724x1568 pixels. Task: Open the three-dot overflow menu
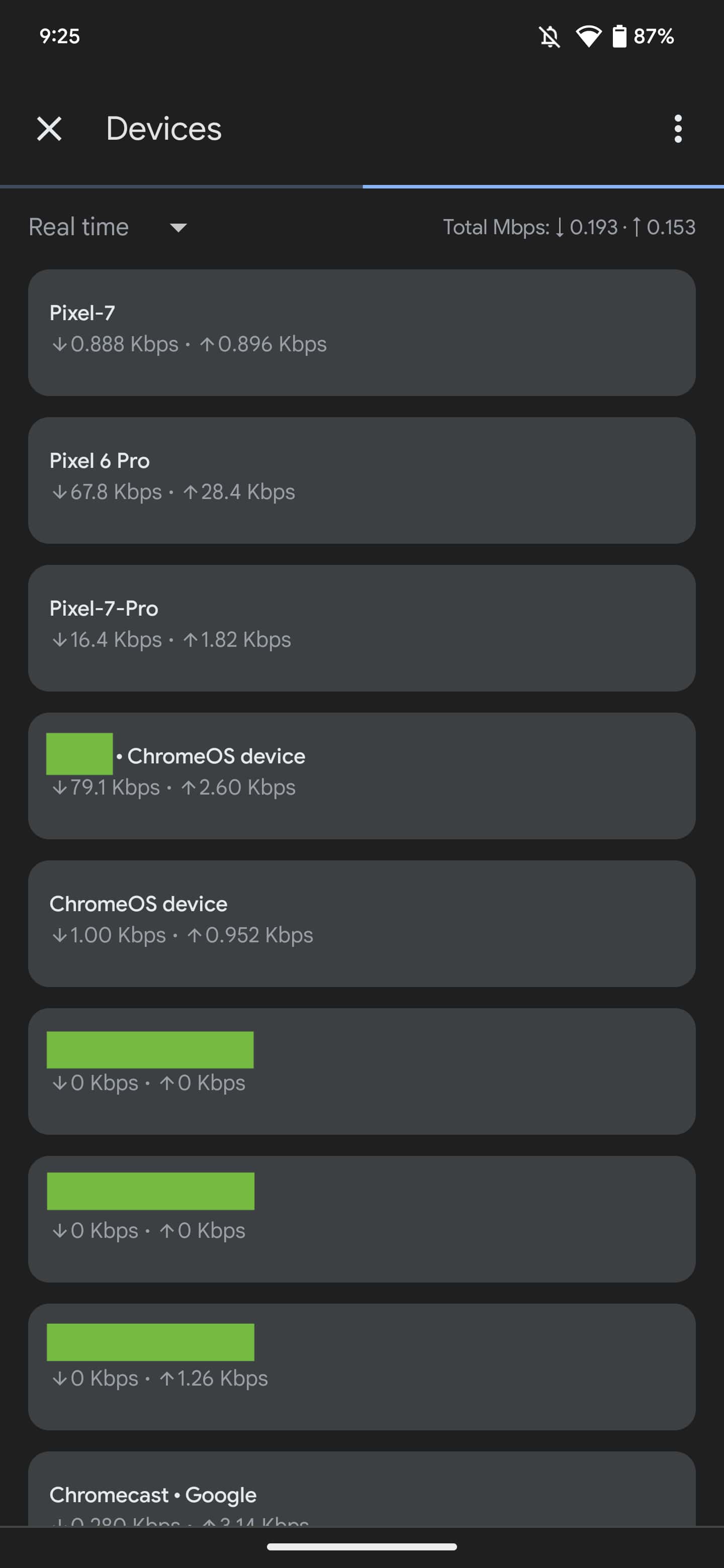[x=678, y=129]
